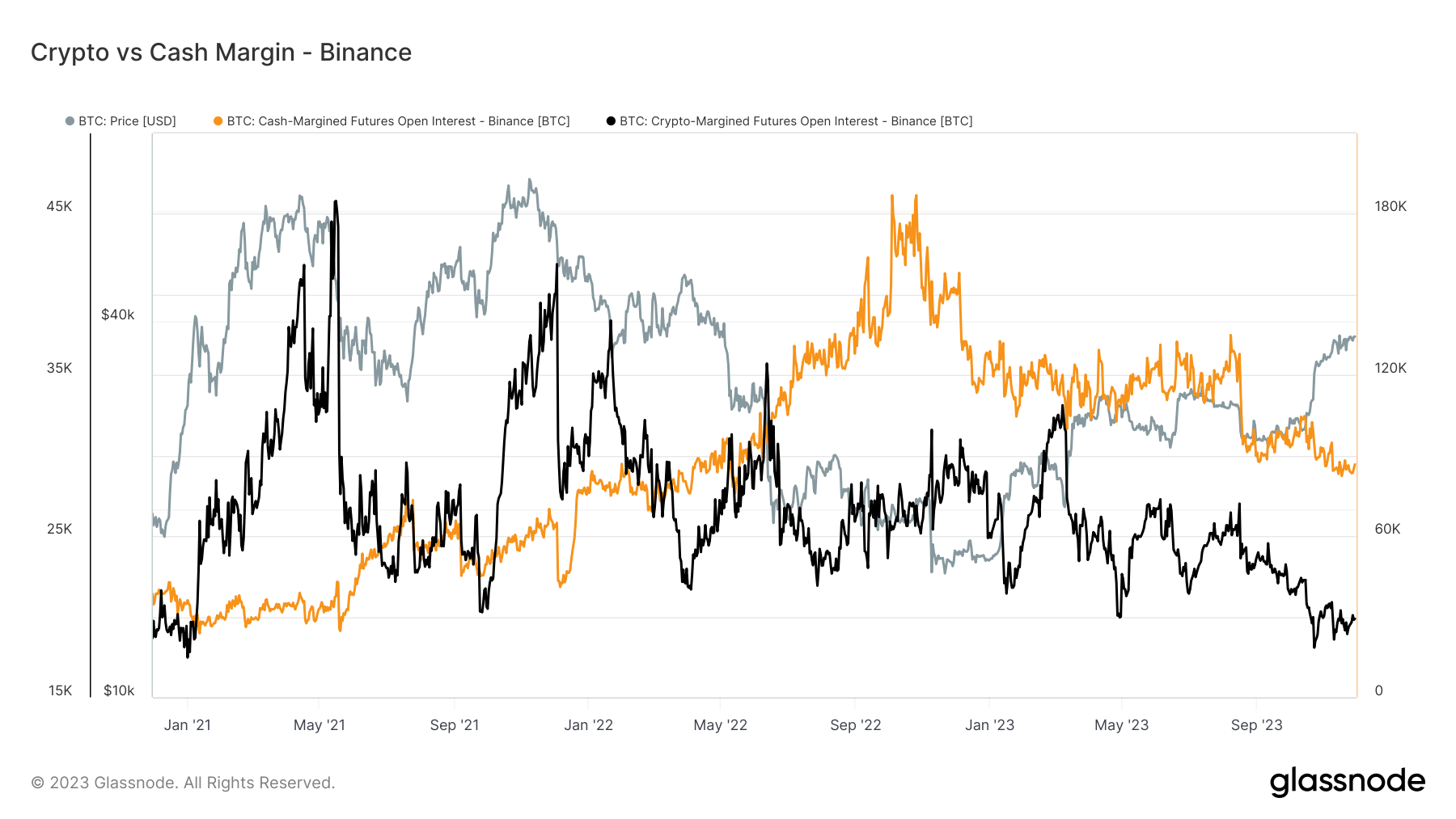1456x819 pixels.
Task: Click the orange Cash-Margined legend dot
Action: 218,121
